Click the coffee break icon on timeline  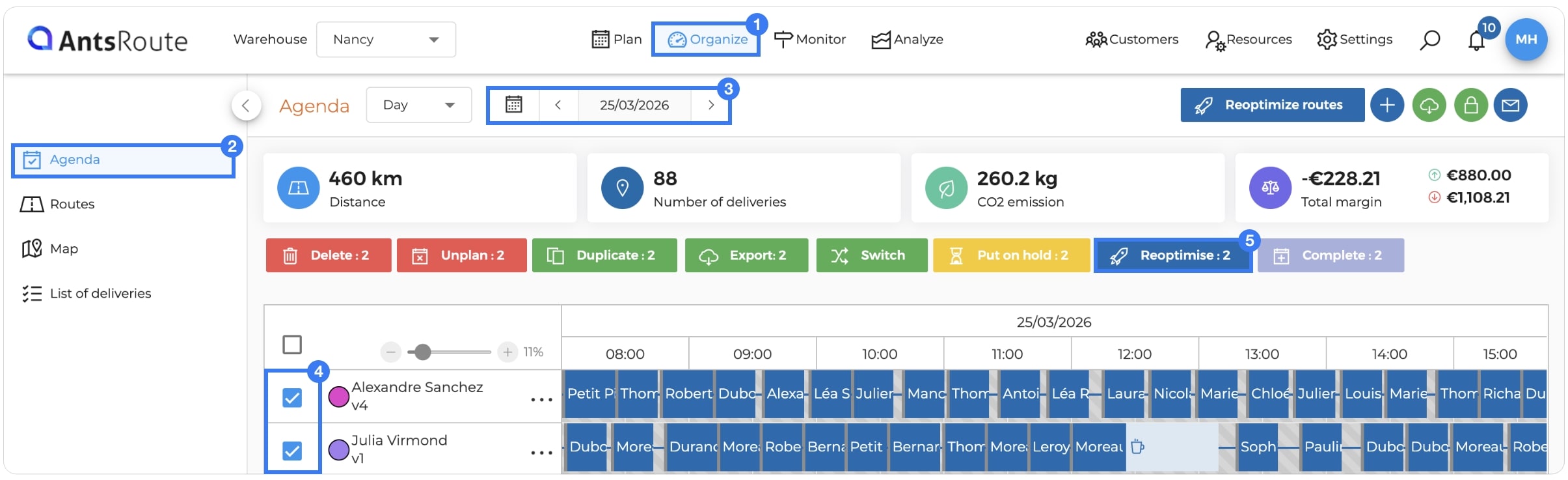[1137, 447]
